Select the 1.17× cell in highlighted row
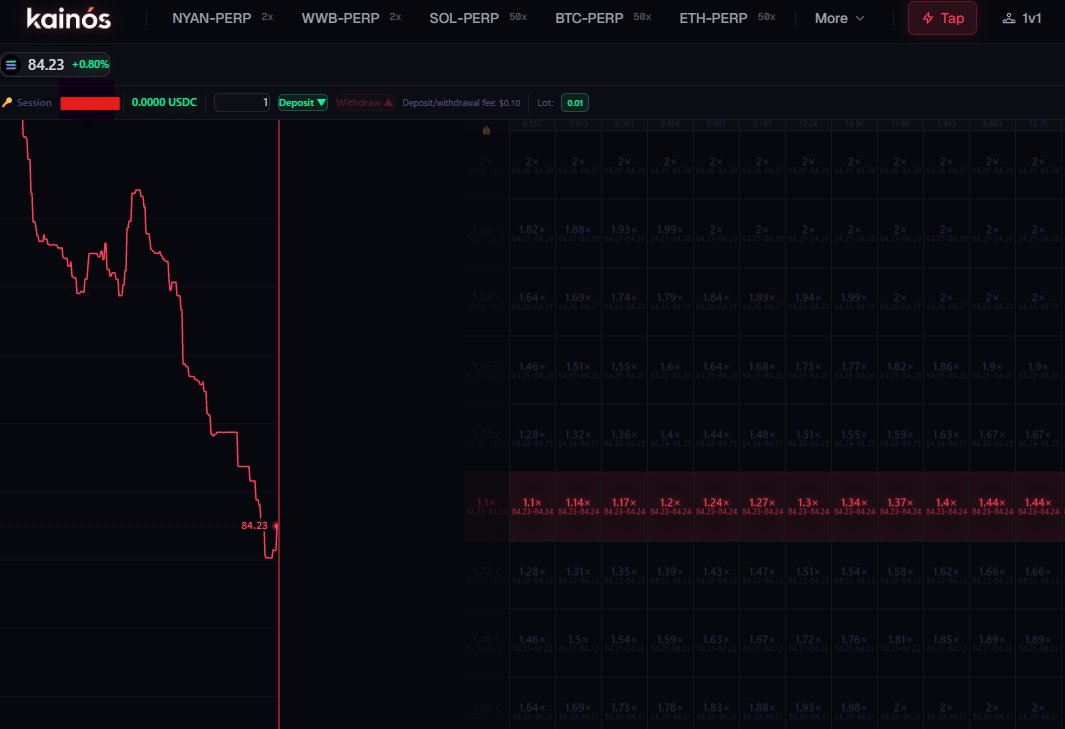Viewport: 1065px width, 729px height. pos(624,506)
